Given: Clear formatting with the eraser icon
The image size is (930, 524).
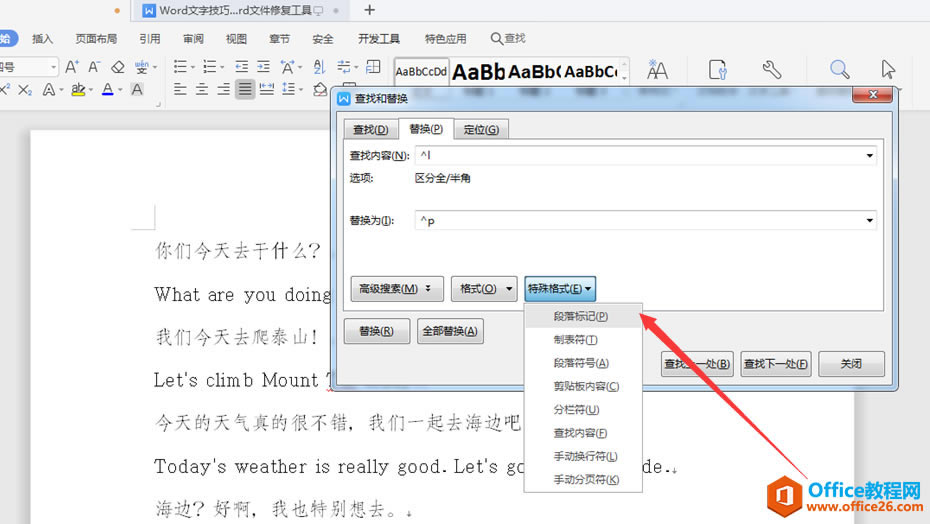Looking at the screenshot, I should click(117, 67).
